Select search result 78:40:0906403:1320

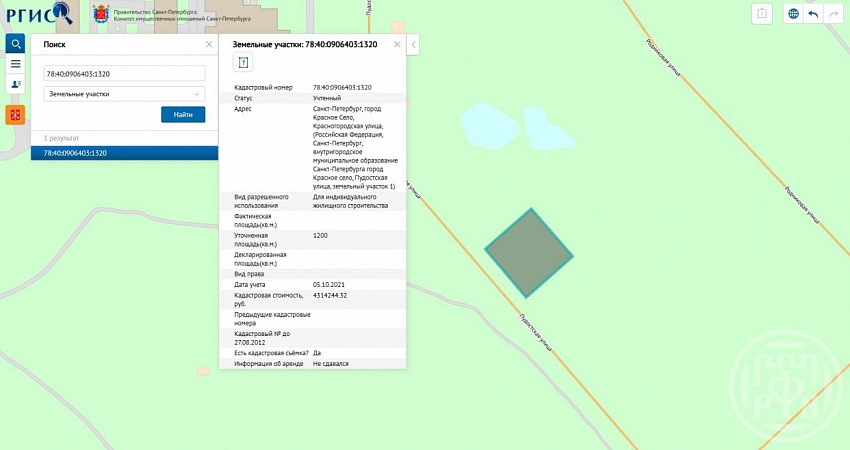124,153
